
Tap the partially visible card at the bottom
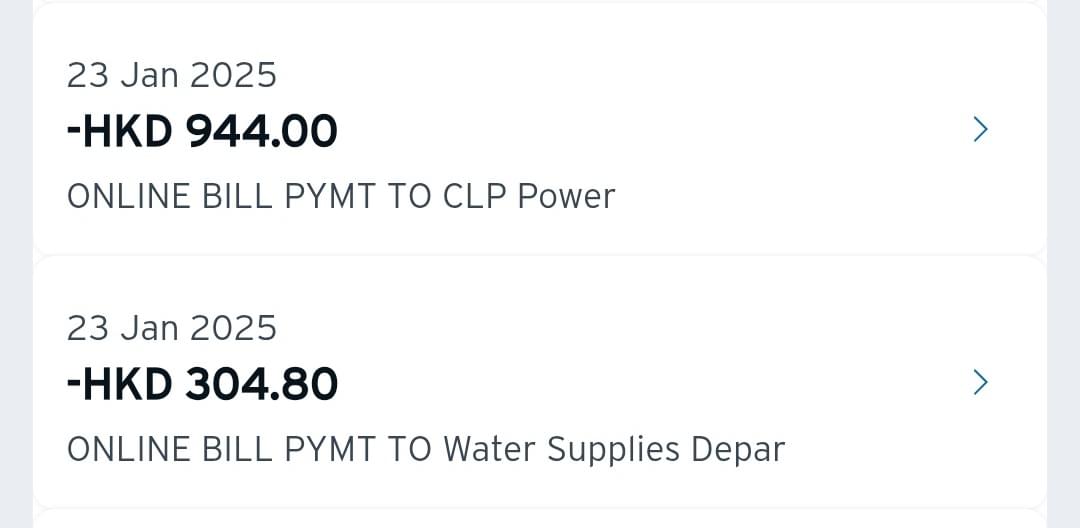[x=540, y=519]
